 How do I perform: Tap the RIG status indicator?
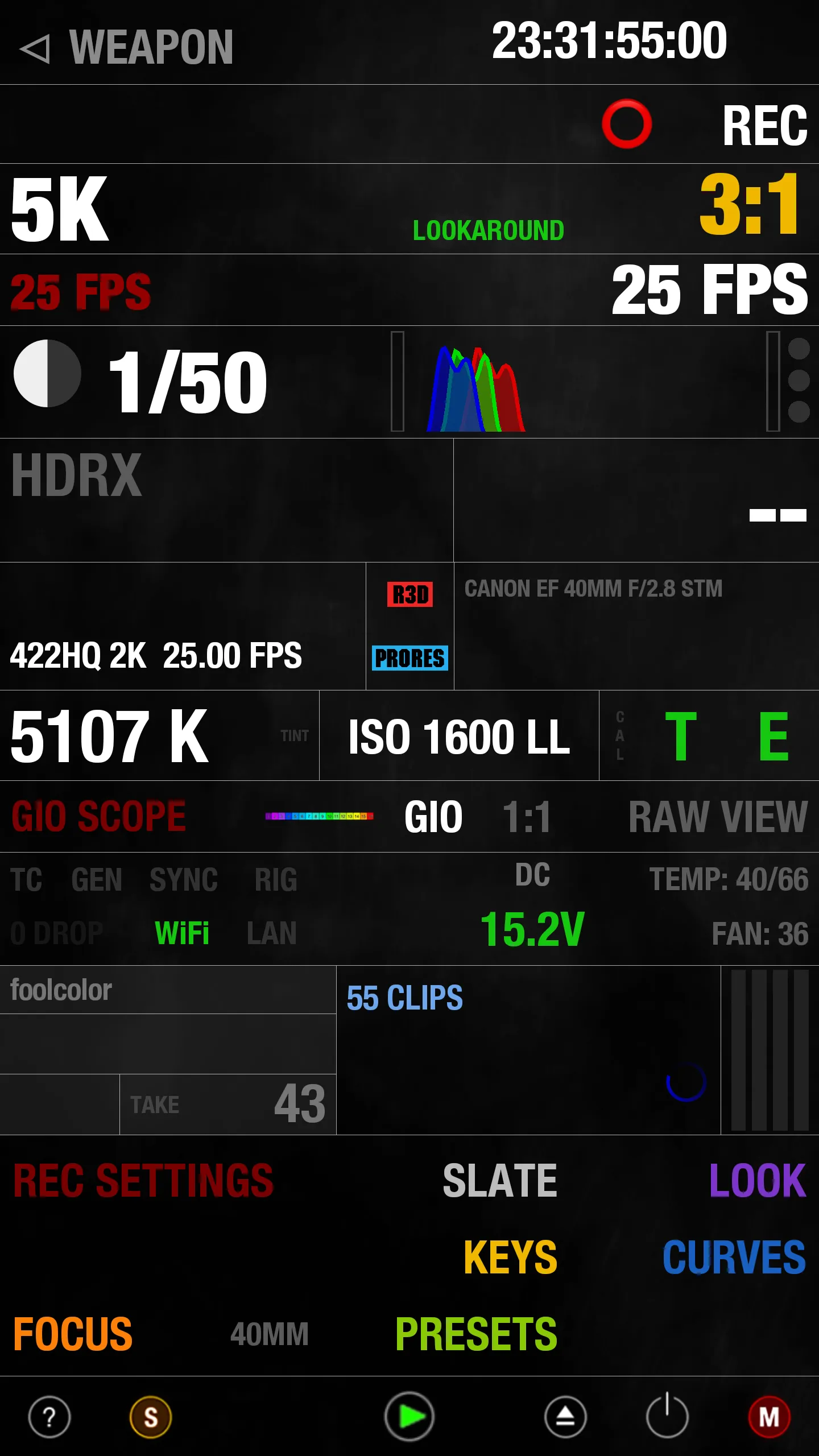[276, 880]
